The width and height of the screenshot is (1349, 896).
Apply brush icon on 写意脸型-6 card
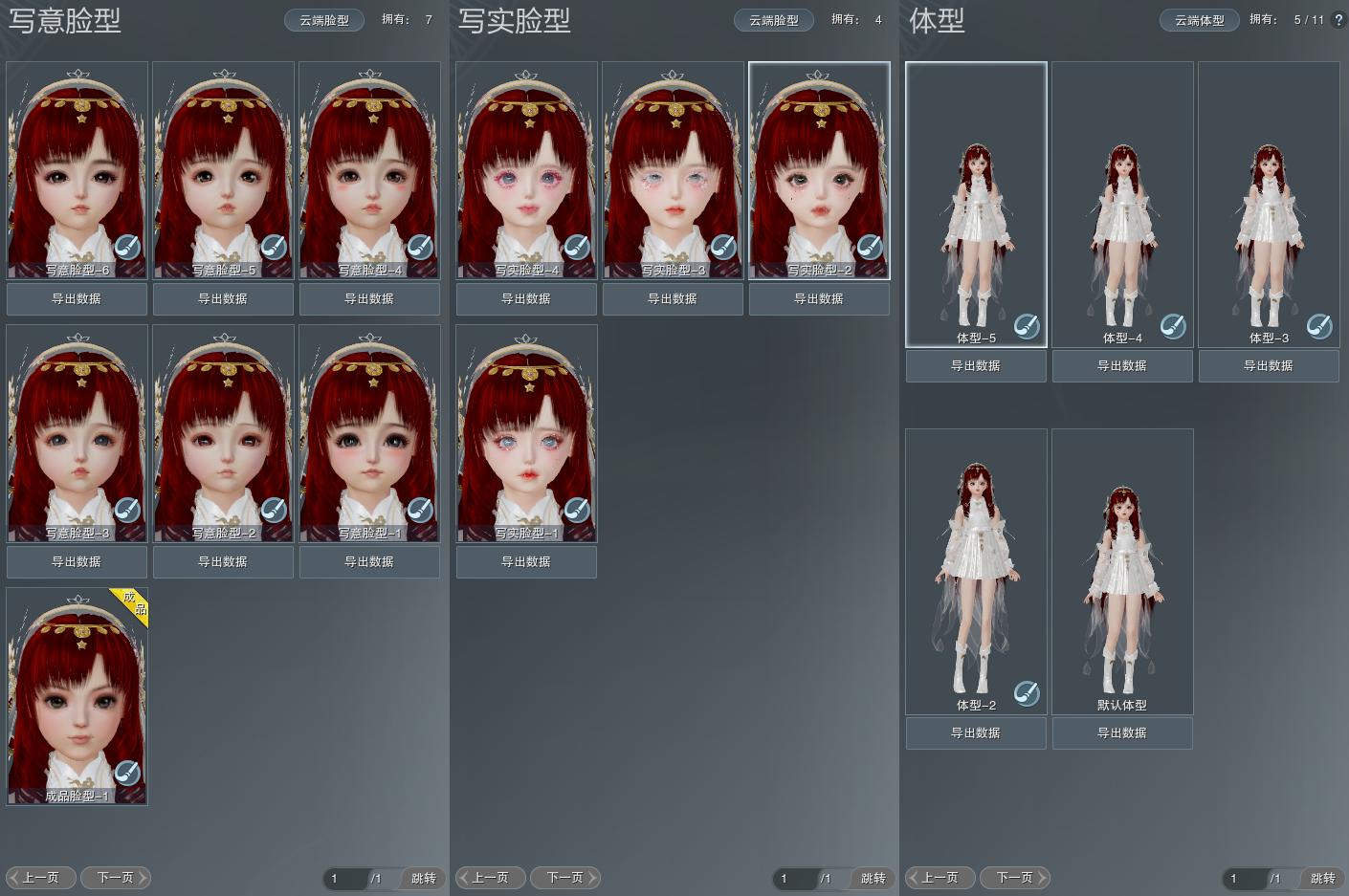coord(127,247)
